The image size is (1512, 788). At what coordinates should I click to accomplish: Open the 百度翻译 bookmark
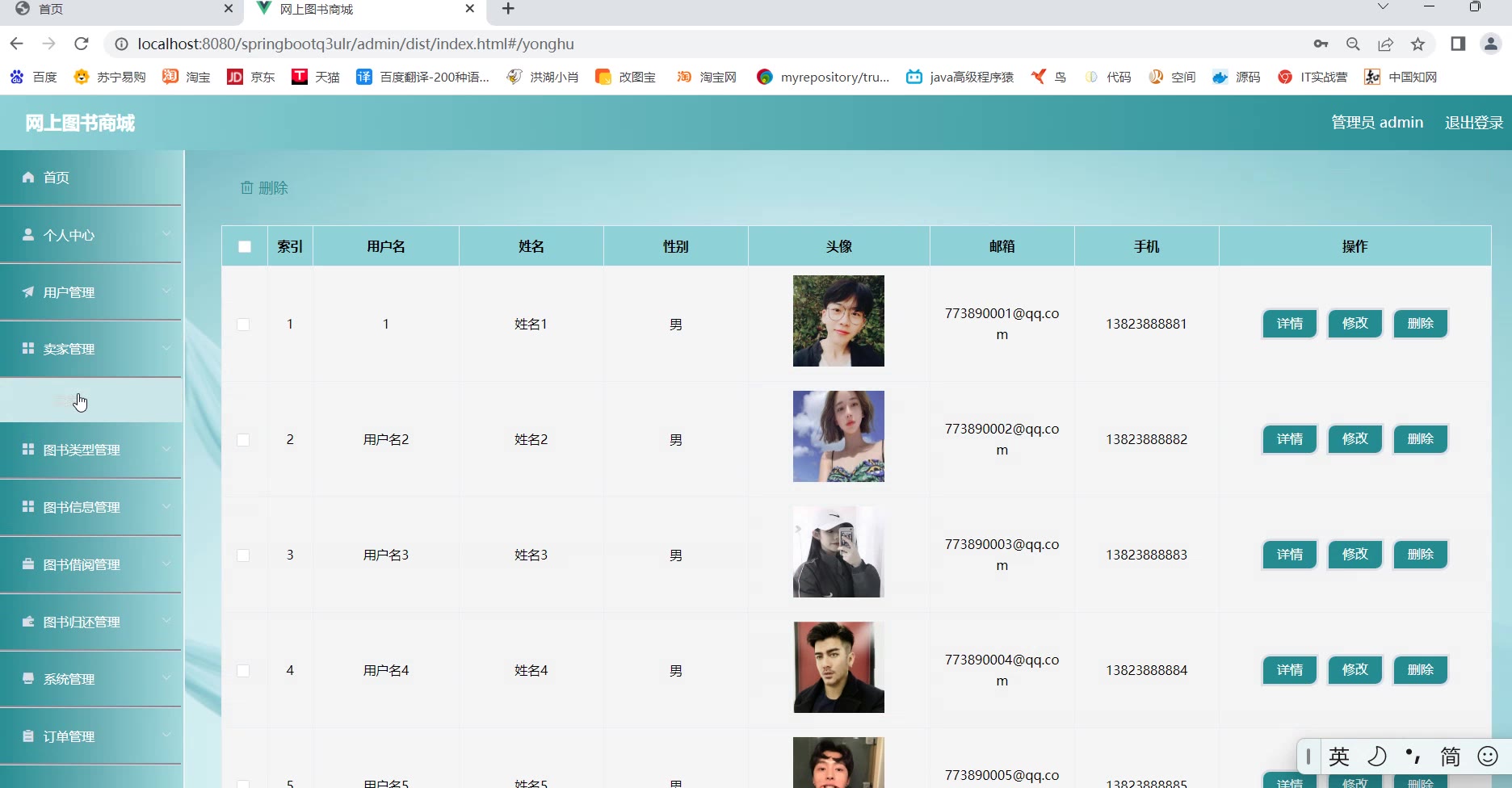(x=423, y=77)
